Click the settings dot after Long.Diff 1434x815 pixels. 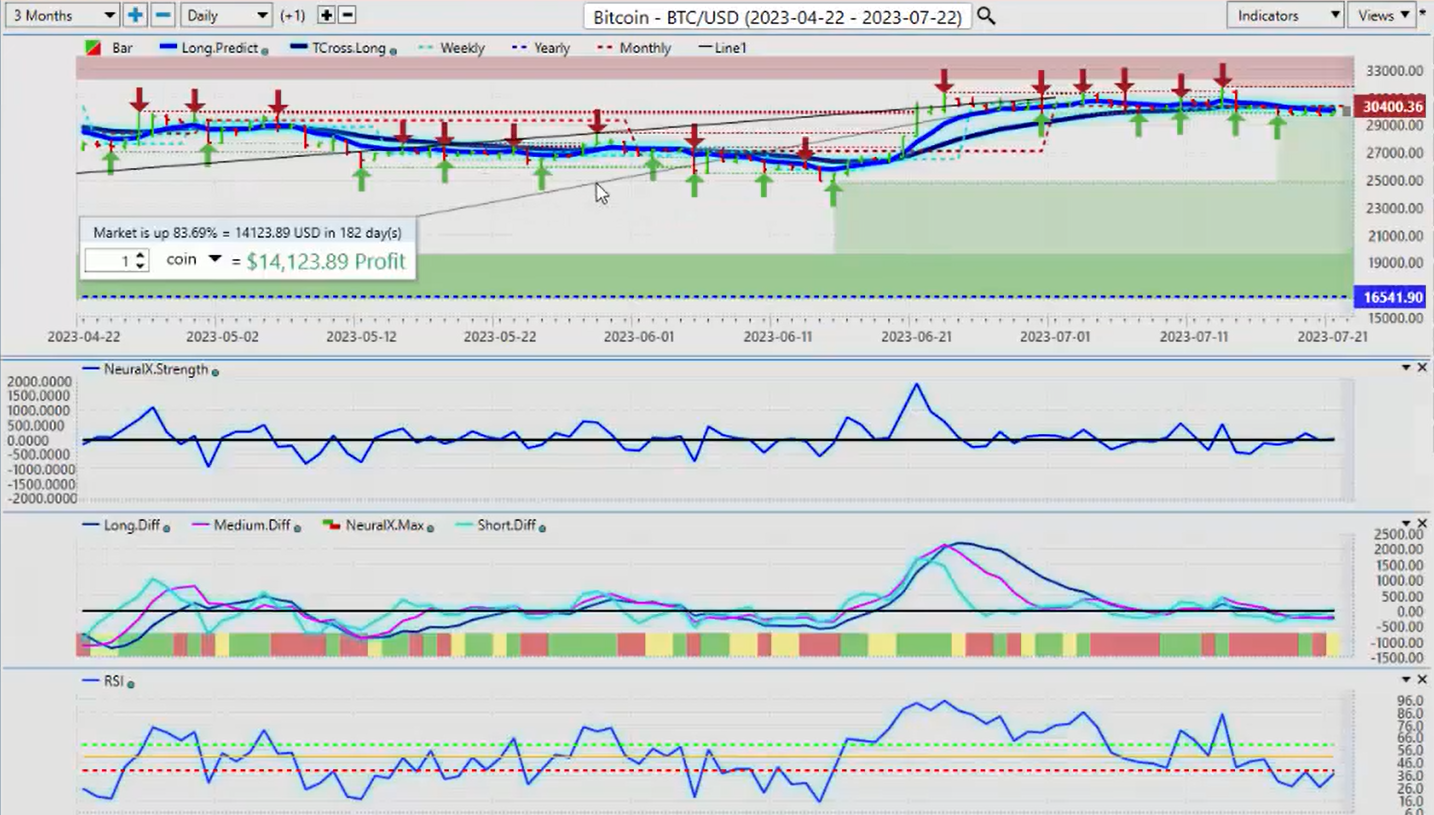point(166,527)
